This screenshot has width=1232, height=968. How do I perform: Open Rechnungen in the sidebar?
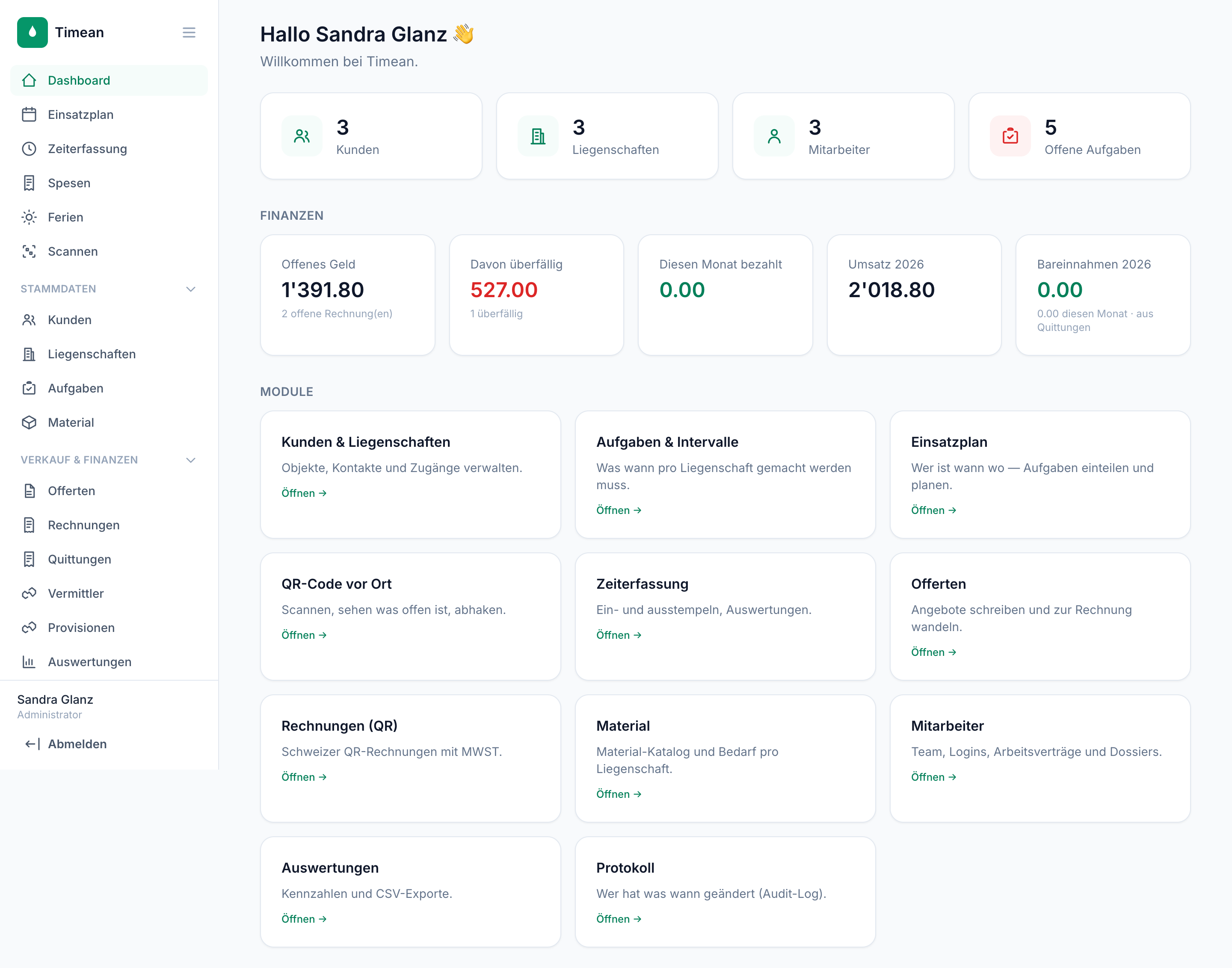click(x=109, y=525)
